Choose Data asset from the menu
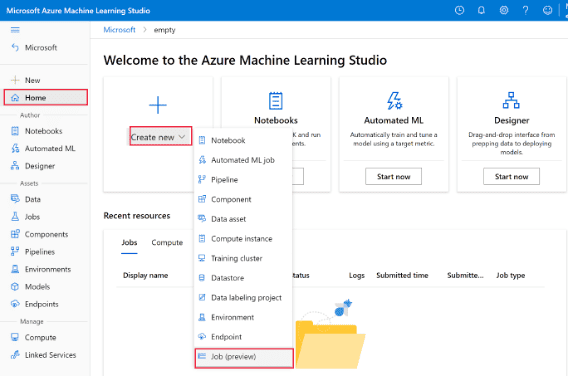The image size is (568, 376). (x=243, y=219)
